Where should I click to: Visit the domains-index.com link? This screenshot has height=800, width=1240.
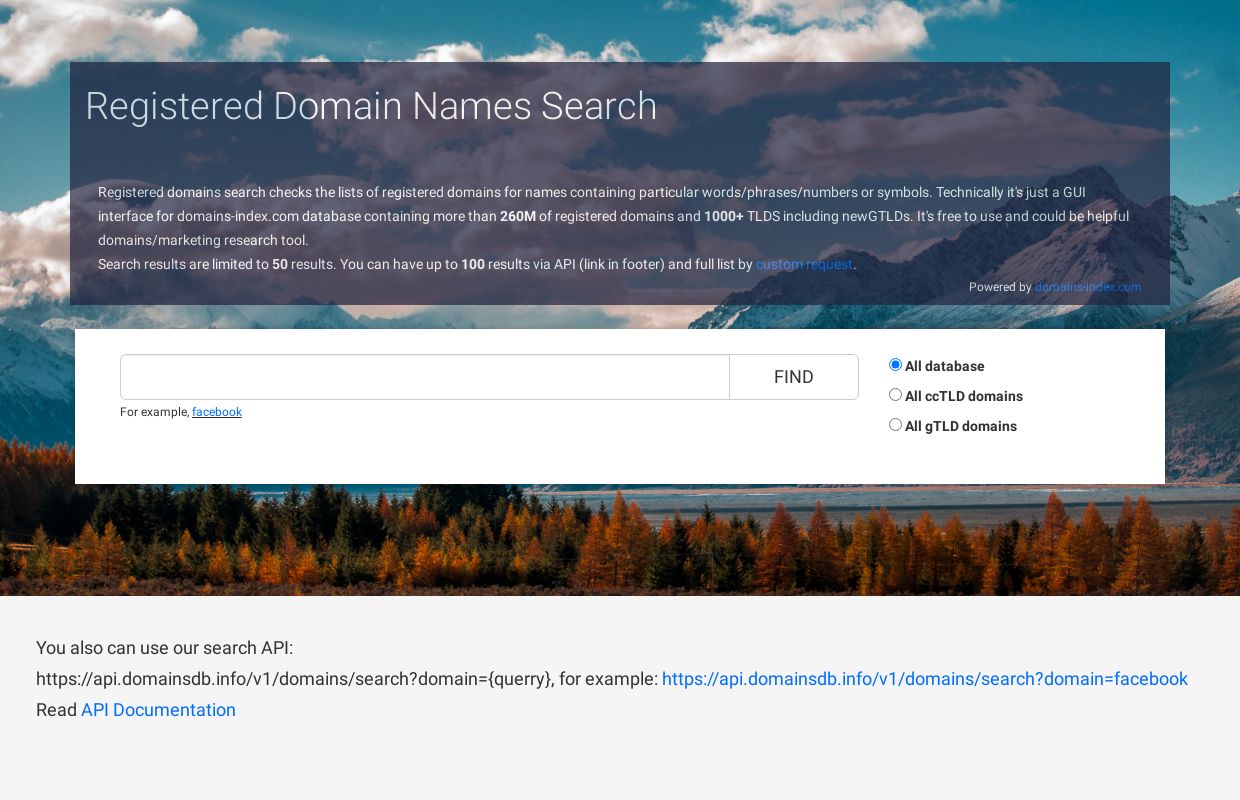tap(1088, 287)
